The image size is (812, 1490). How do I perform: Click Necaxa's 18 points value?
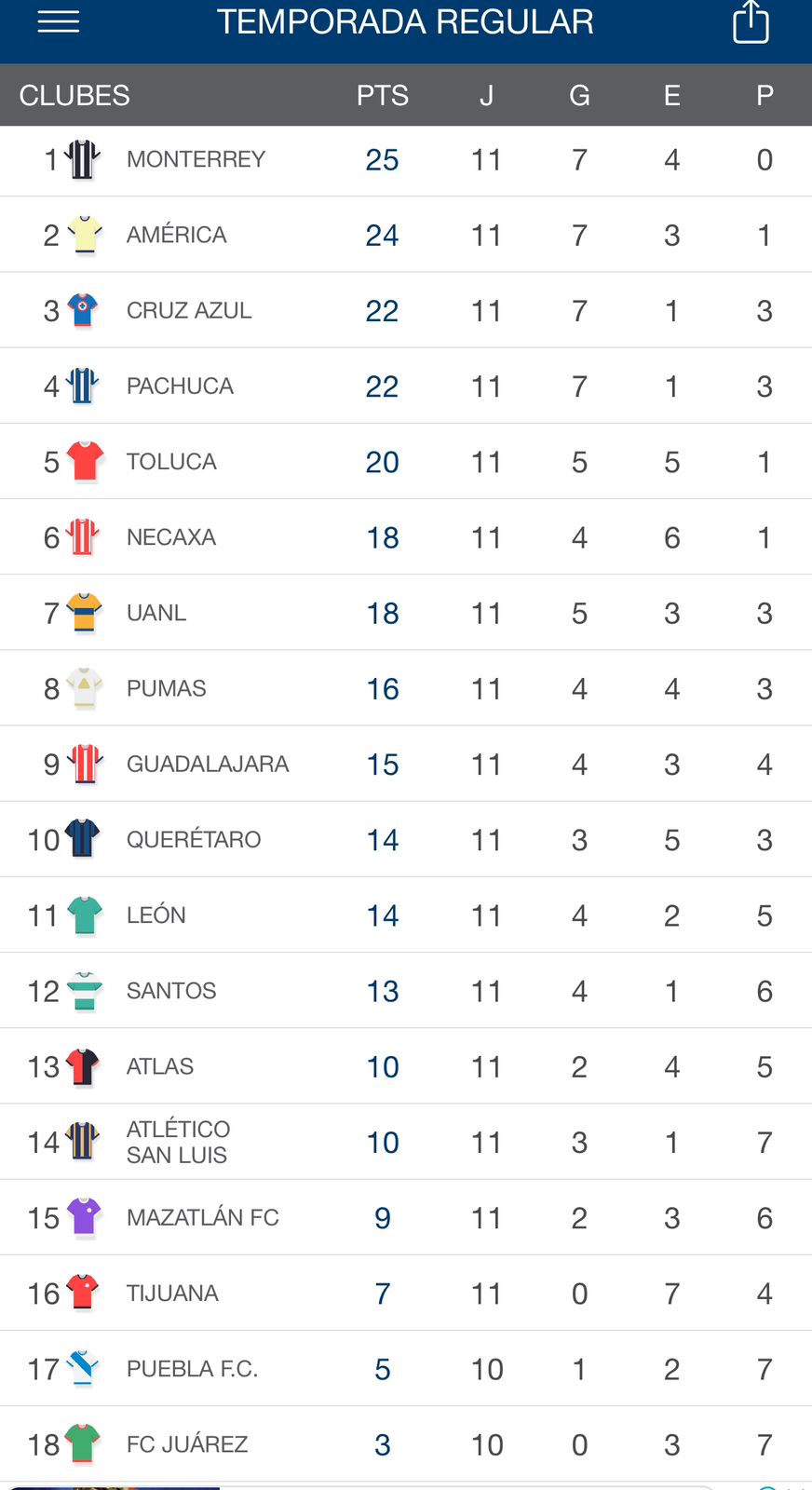pos(382,537)
